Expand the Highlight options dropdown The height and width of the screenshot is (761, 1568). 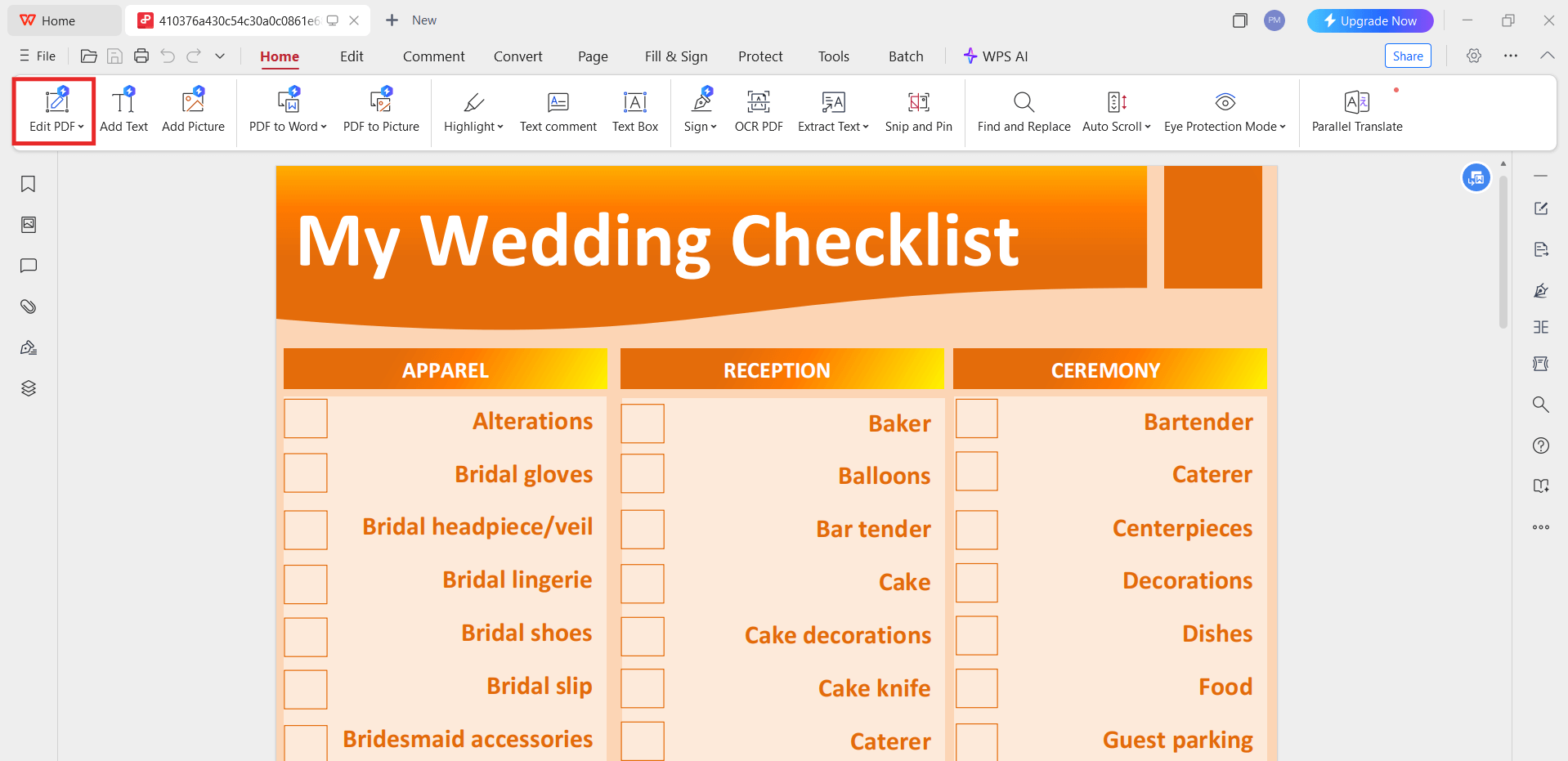(x=500, y=127)
